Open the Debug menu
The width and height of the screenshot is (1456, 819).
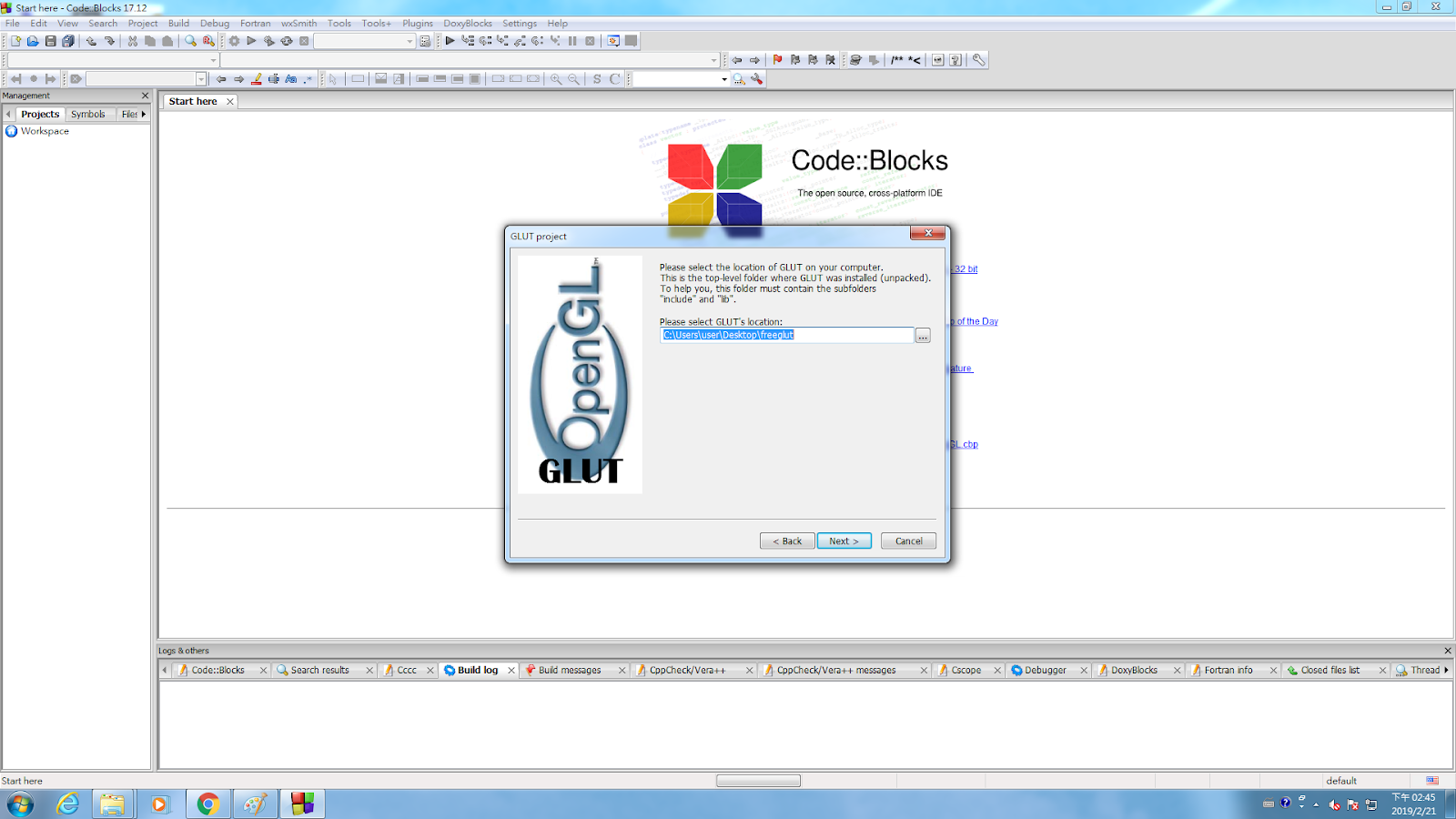point(215,23)
